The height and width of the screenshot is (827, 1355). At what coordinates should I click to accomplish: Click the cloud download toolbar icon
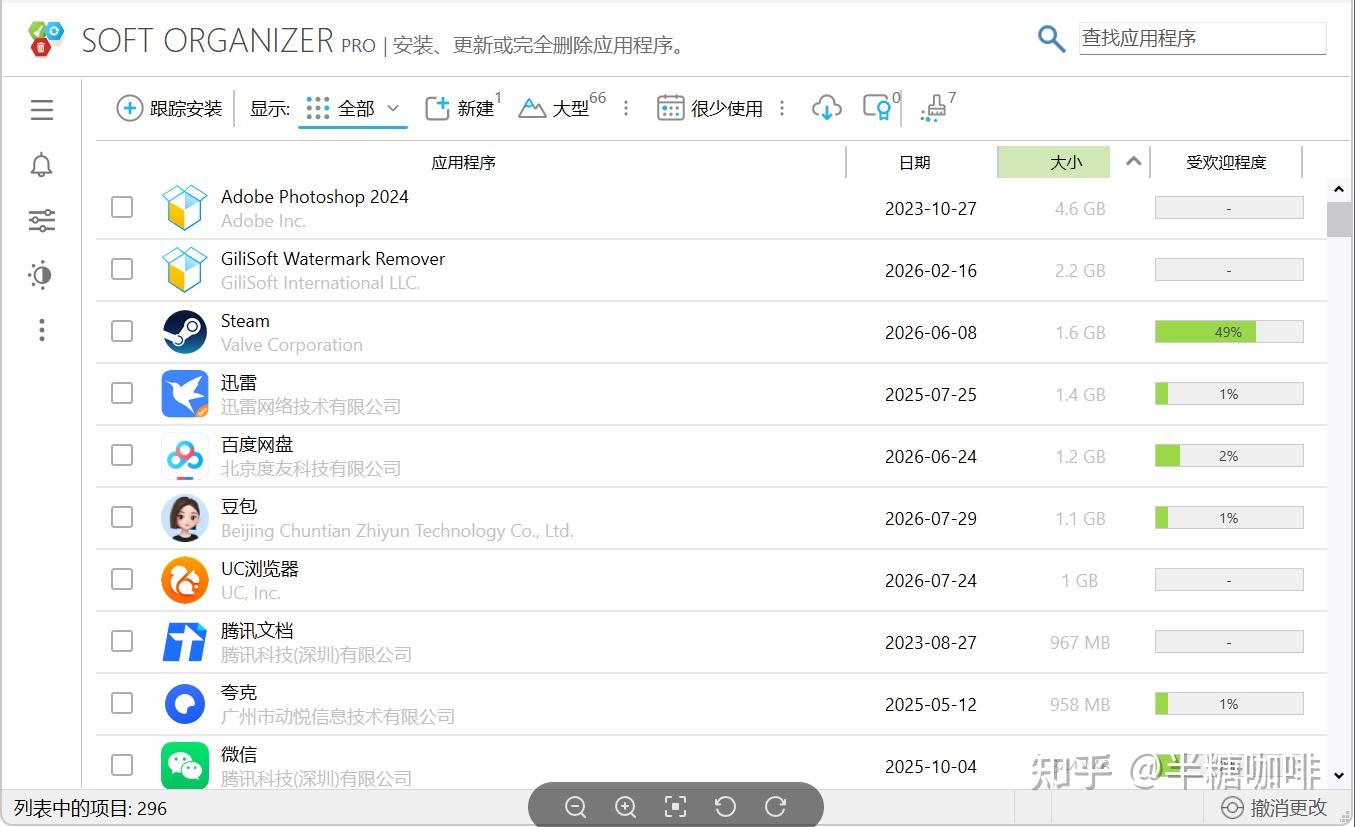pyautogui.click(x=827, y=108)
